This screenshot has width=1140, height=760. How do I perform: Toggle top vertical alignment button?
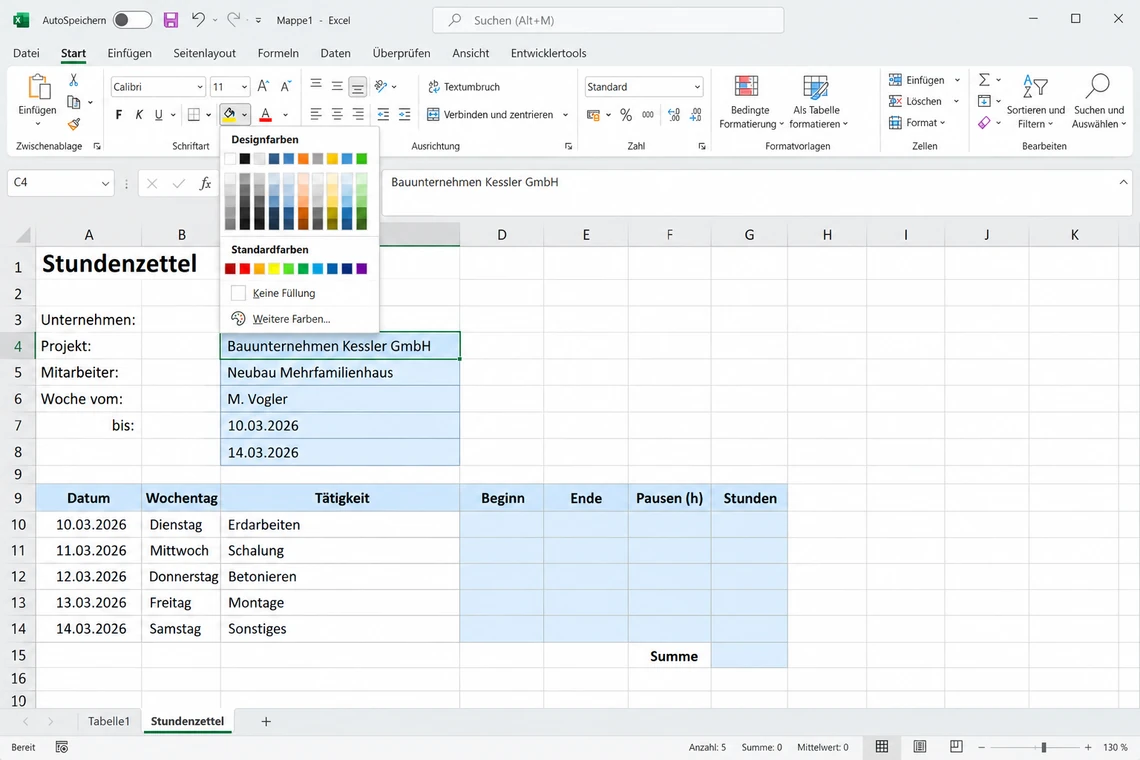[316, 85]
